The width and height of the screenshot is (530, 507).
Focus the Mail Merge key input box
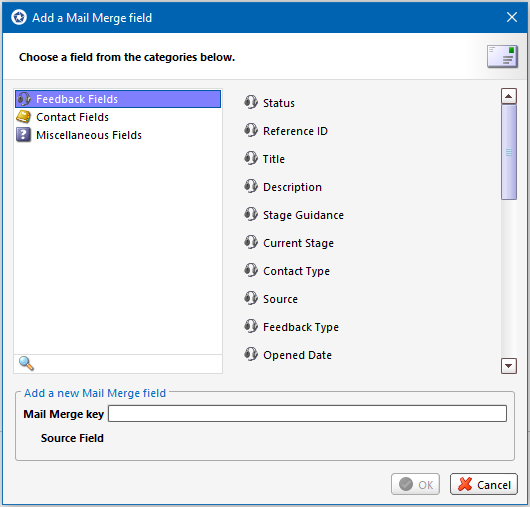(307, 413)
